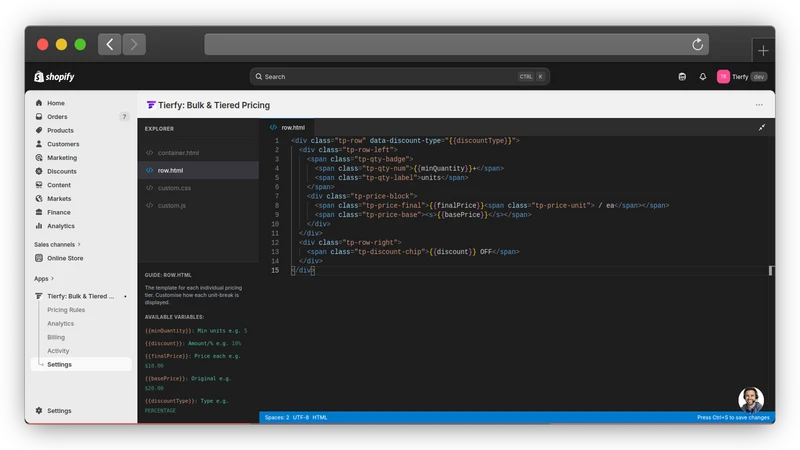Click the closing div on line 15
800x450 pixels.
click(303, 270)
